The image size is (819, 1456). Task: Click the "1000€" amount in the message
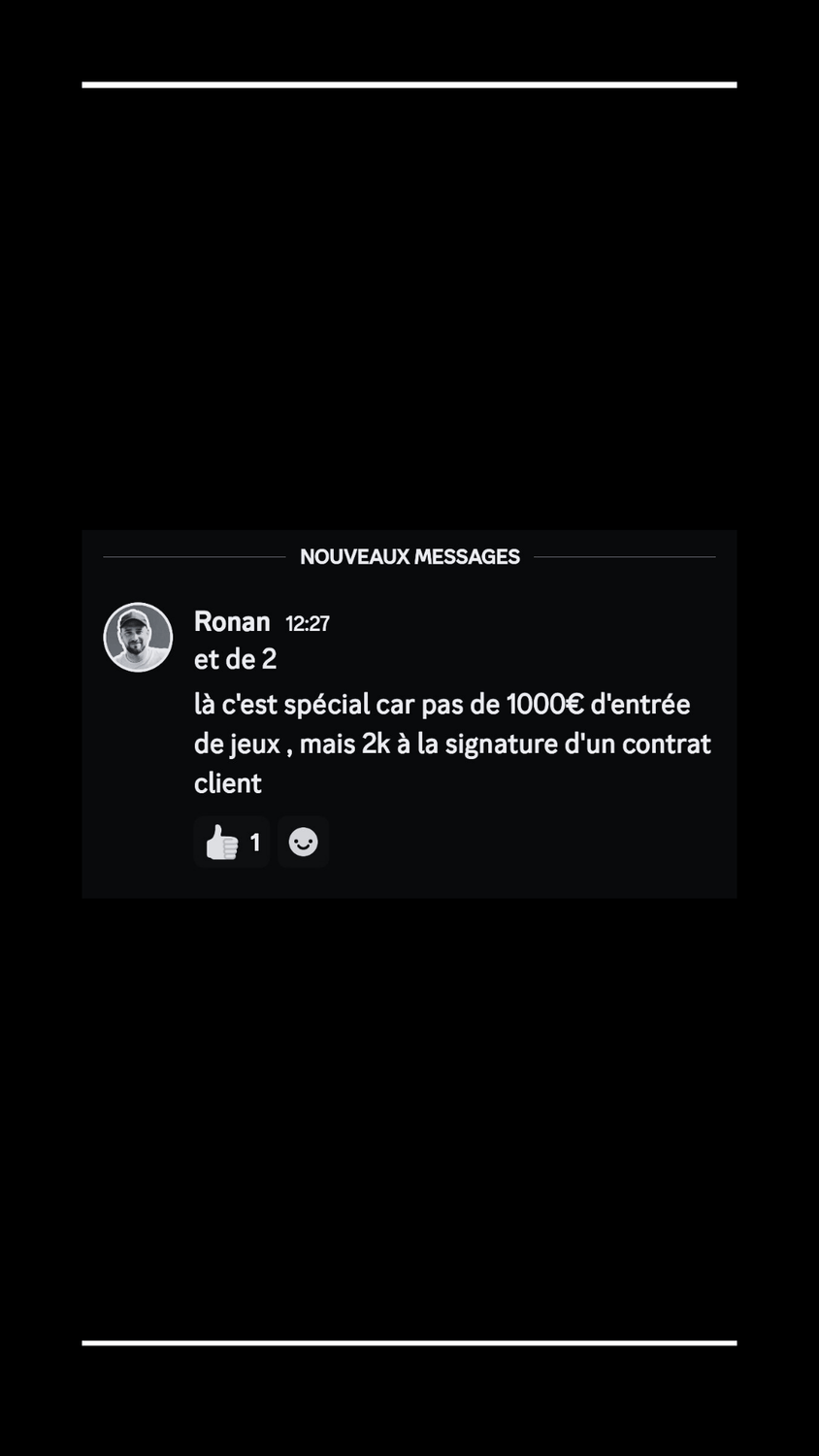[544, 705]
